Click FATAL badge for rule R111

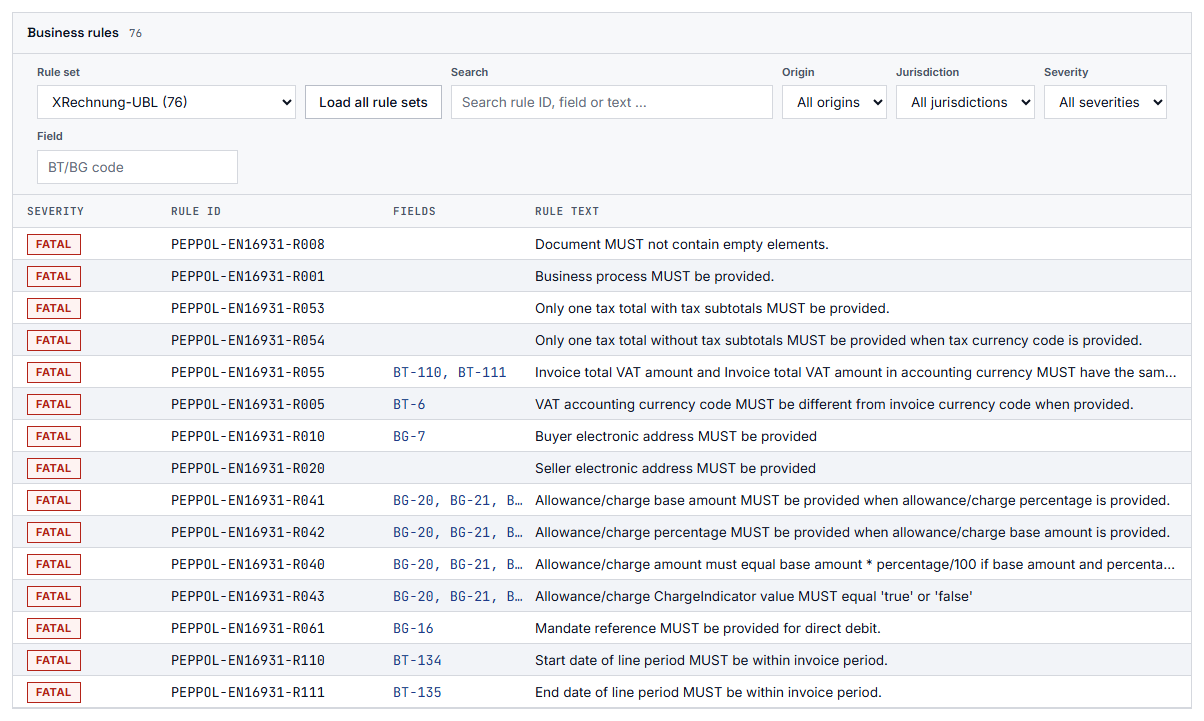(x=54, y=692)
